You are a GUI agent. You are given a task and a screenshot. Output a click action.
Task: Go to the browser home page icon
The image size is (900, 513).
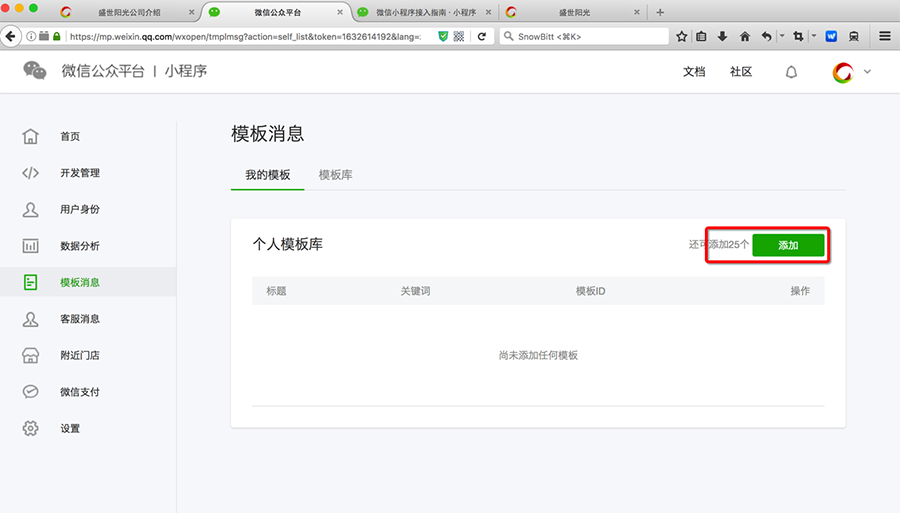pyautogui.click(x=744, y=36)
